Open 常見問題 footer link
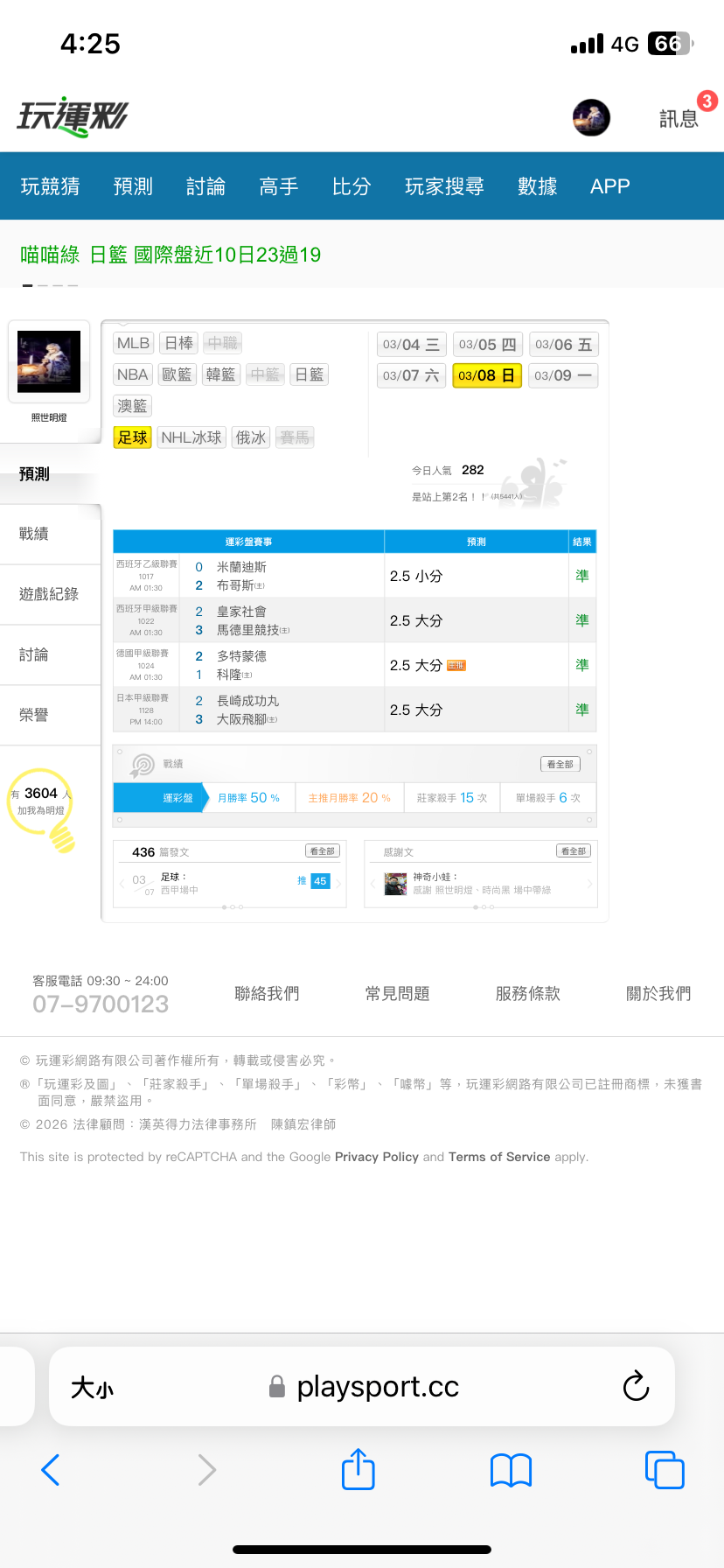This screenshot has width=724, height=1568. [398, 994]
